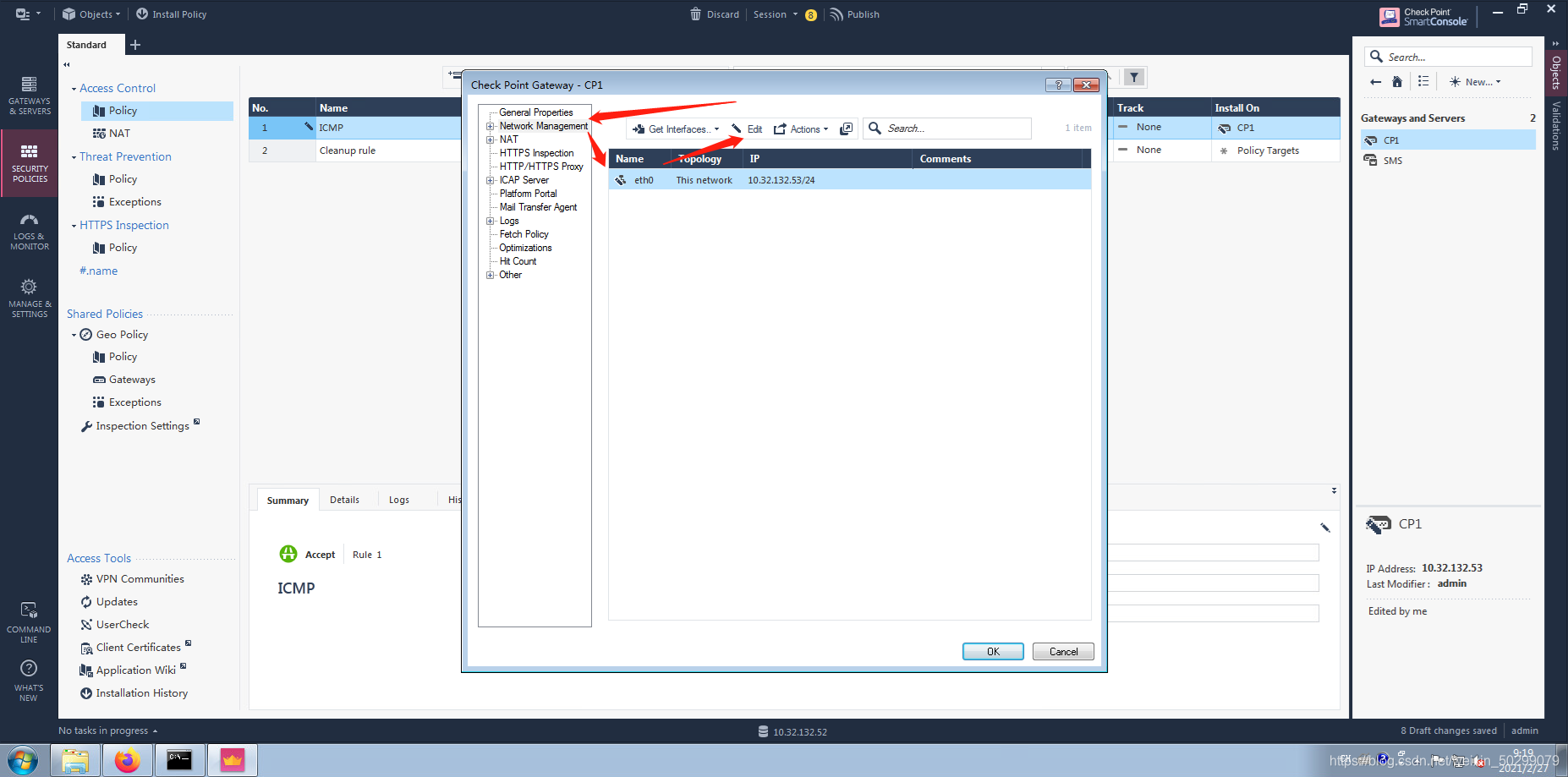Open the New... object dropdown
Viewport: 1568px width, 777px height.
pyautogui.click(x=1475, y=82)
